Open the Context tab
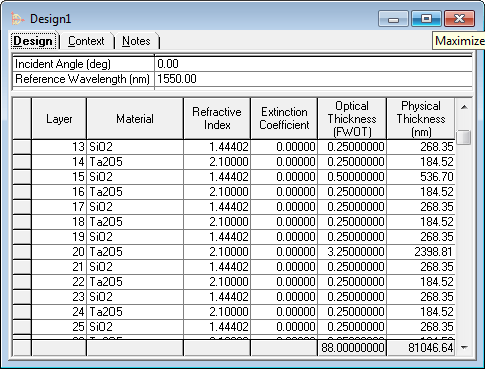The width and height of the screenshot is (485, 369). tap(86, 41)
